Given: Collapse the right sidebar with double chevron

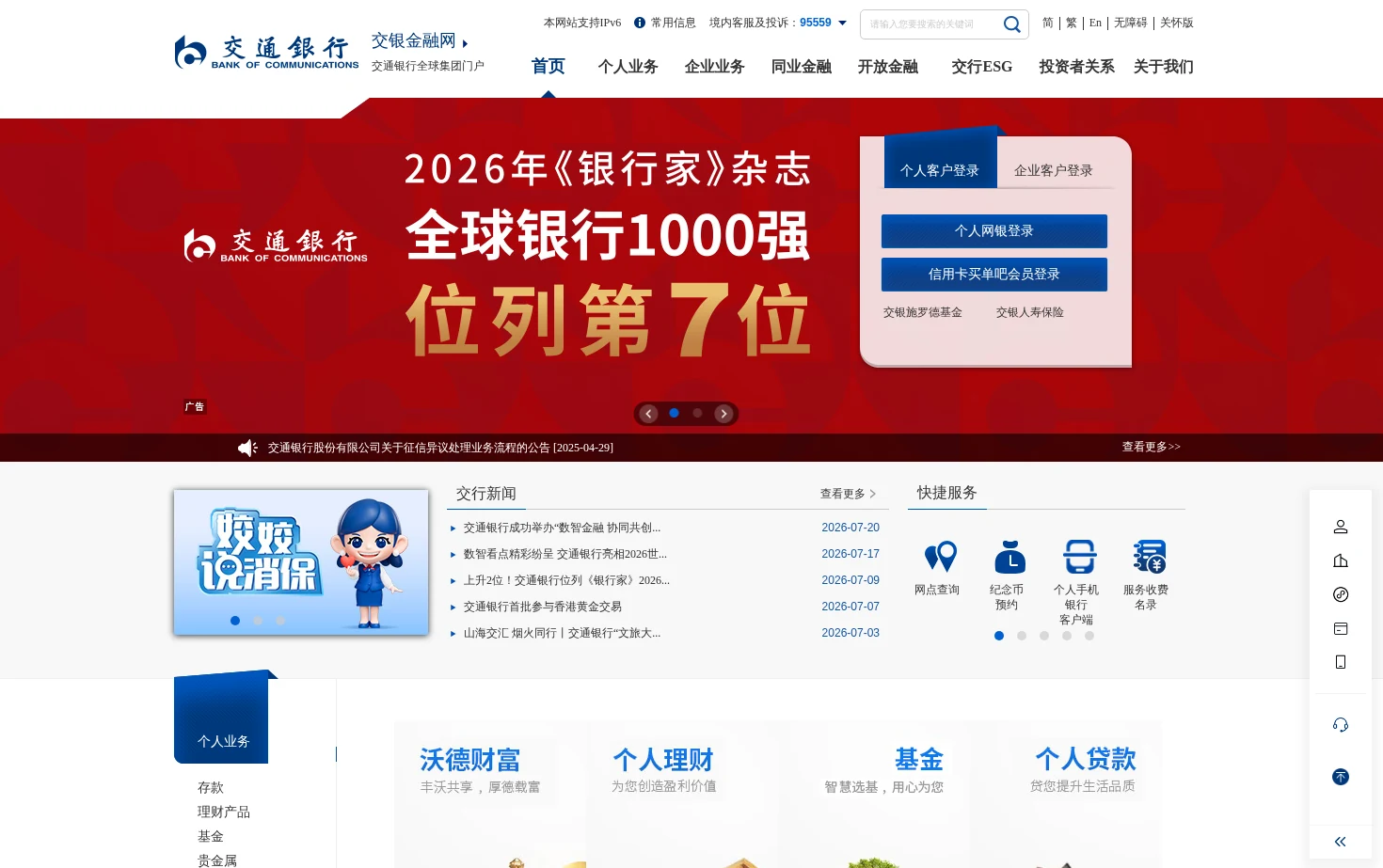Looking at the screenshot, I should (x=1340, y=842).
